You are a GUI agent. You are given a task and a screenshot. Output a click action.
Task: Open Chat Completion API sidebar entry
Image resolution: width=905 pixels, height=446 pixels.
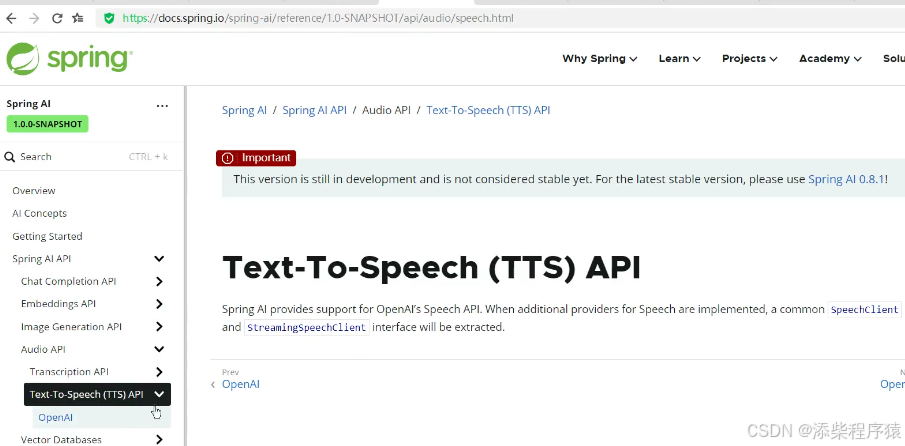pyautogui.click(x=69, y=282)
